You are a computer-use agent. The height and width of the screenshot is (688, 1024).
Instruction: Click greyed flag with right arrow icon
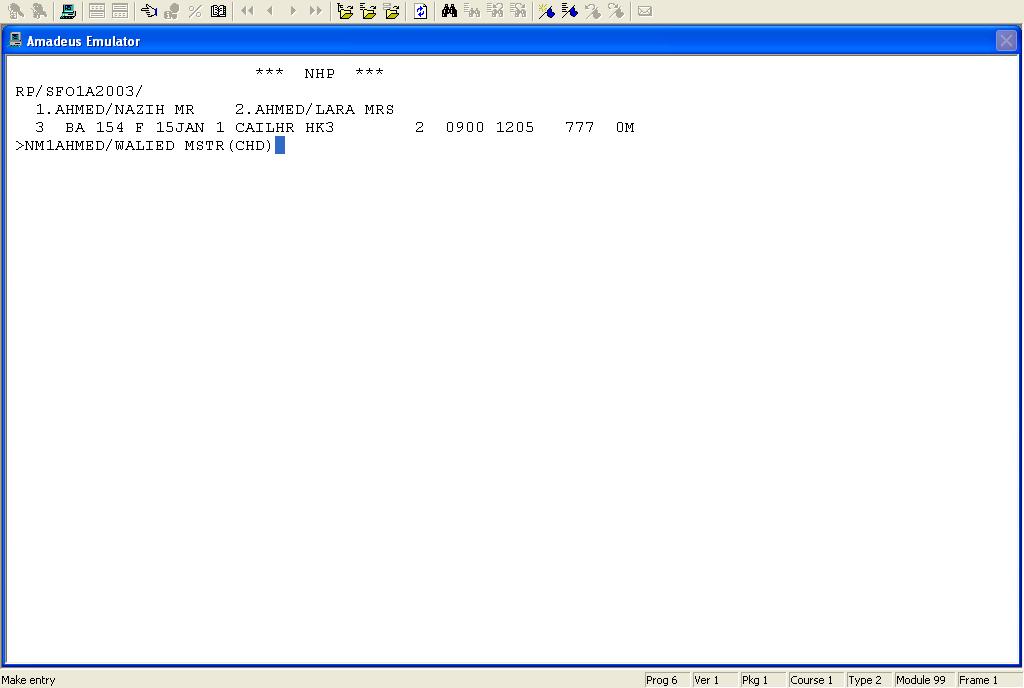point(616,11)
